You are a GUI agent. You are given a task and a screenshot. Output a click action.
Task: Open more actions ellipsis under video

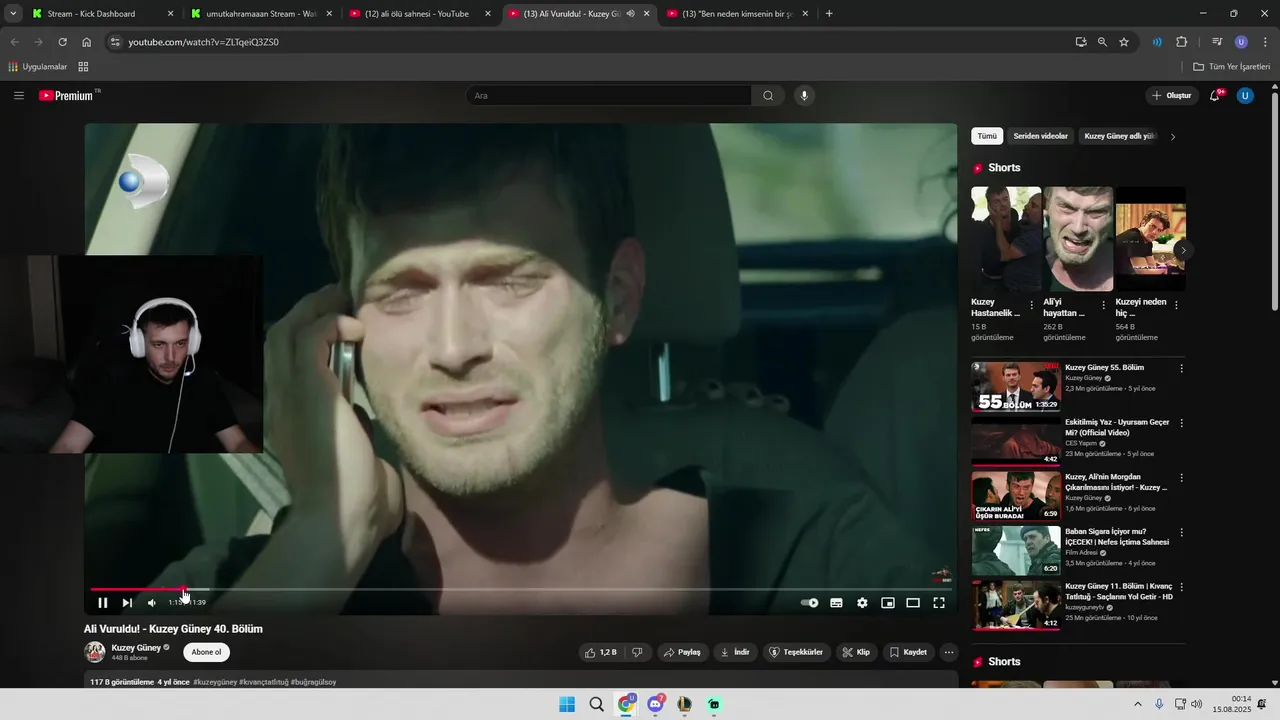949,652
